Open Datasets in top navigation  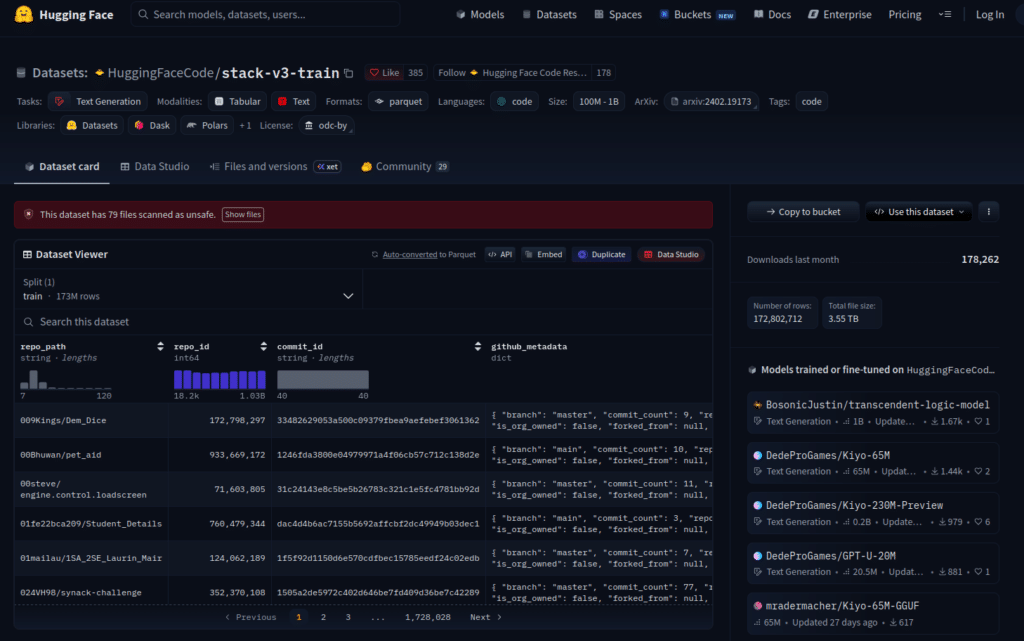549,14
